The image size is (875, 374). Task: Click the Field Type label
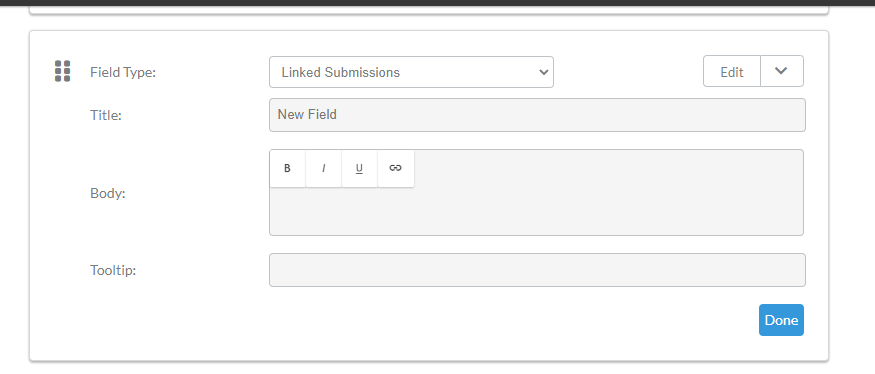click(x=123, y=72)
